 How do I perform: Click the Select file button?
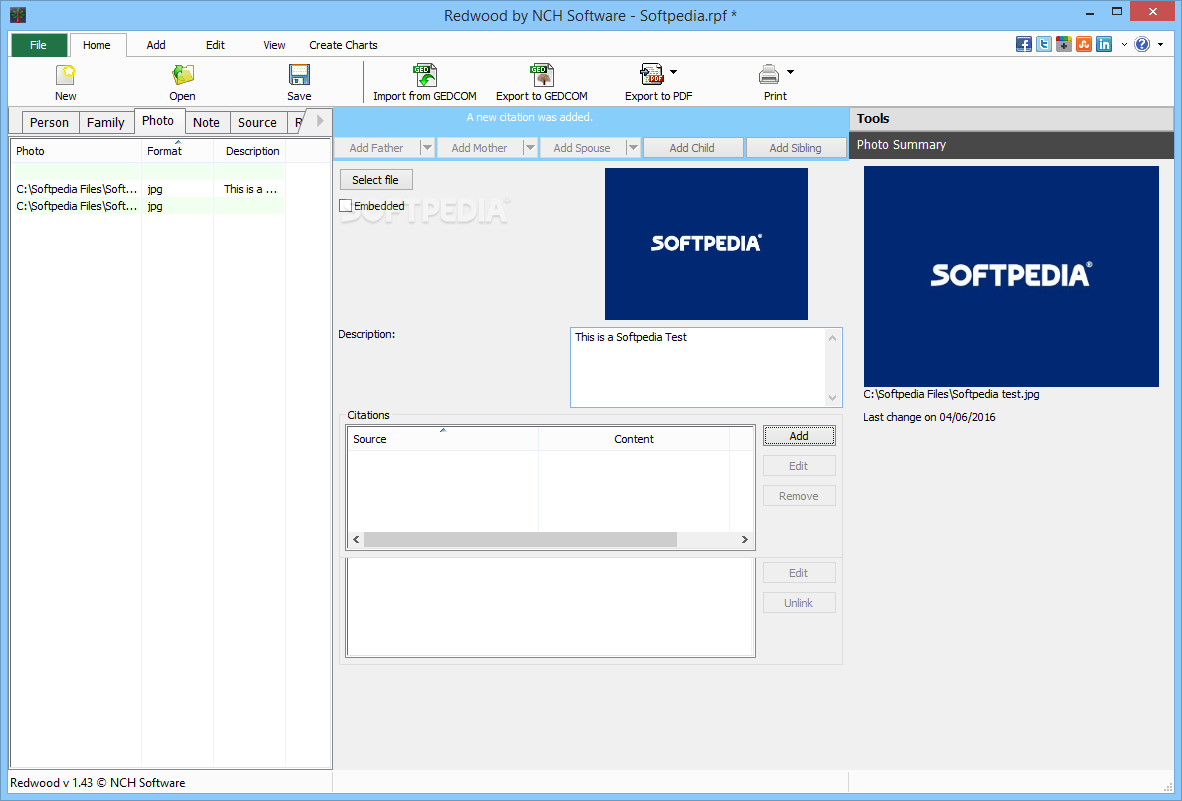(376, 179)
